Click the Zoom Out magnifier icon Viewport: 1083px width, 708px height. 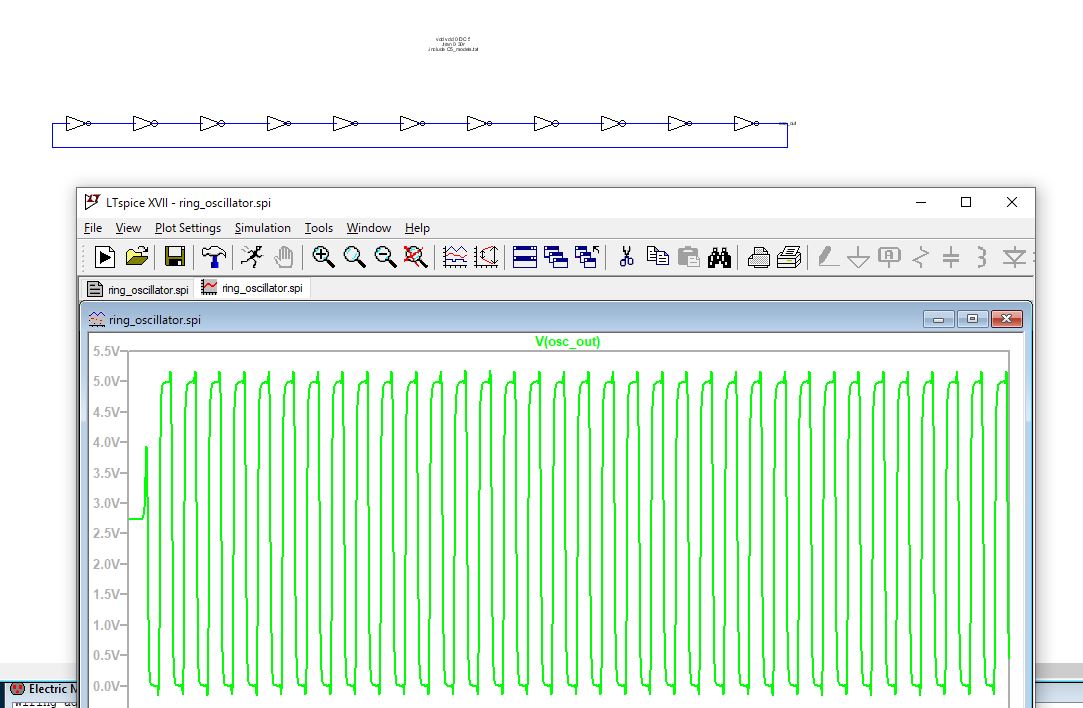[385, 257]
